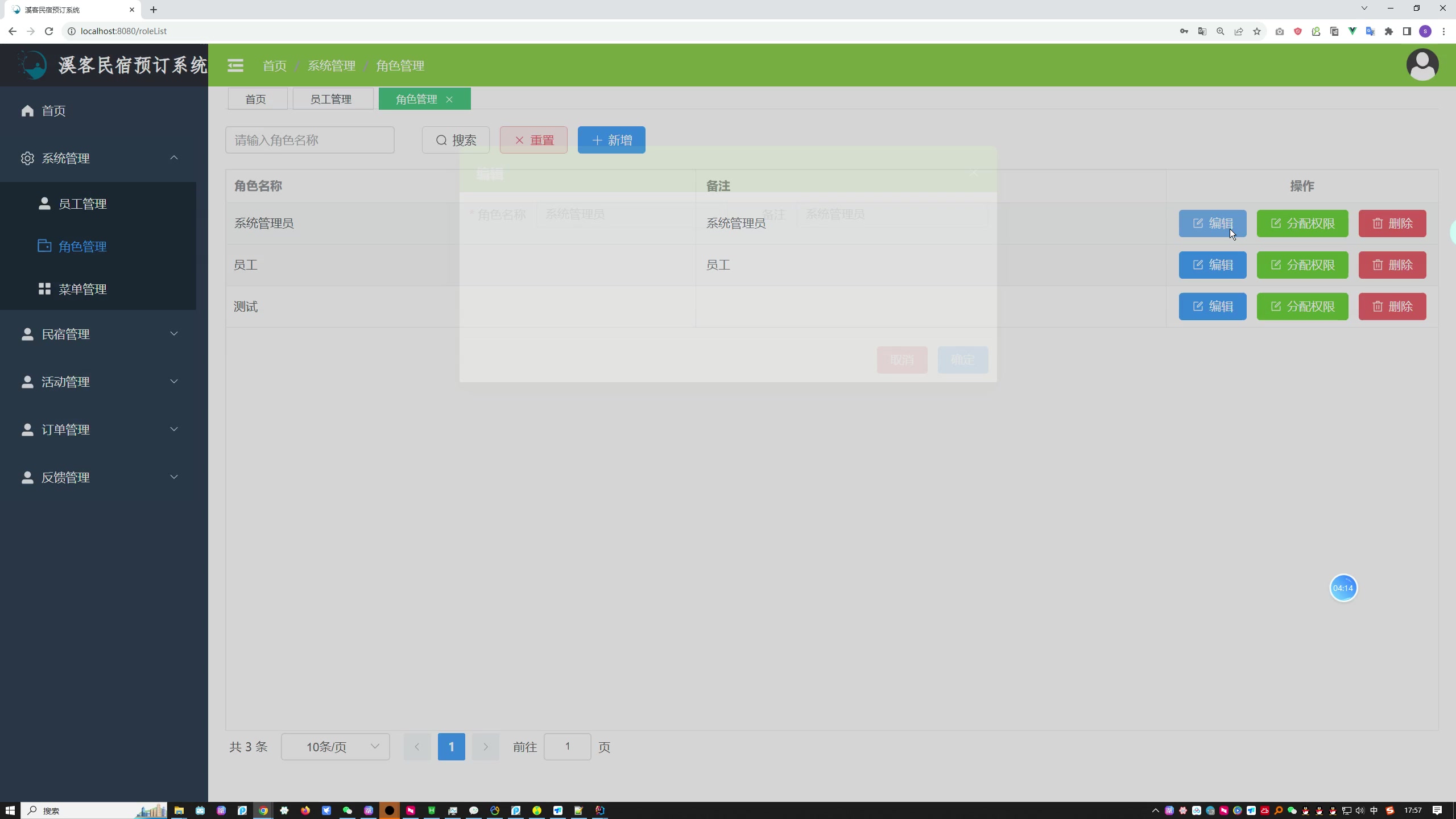This screenshot has height=819, width=1456.
Task: Open a new browser tab
Action: click(x=154, y=10)
